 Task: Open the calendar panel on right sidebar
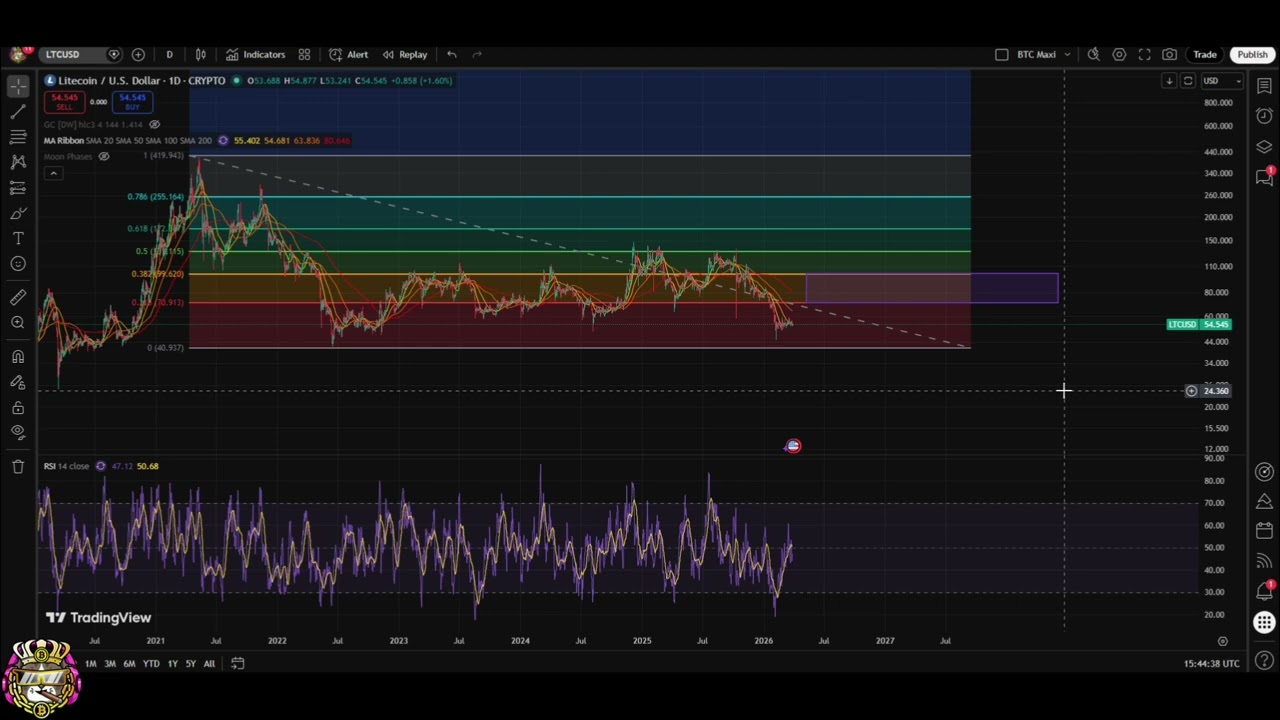coord(1264,530)
